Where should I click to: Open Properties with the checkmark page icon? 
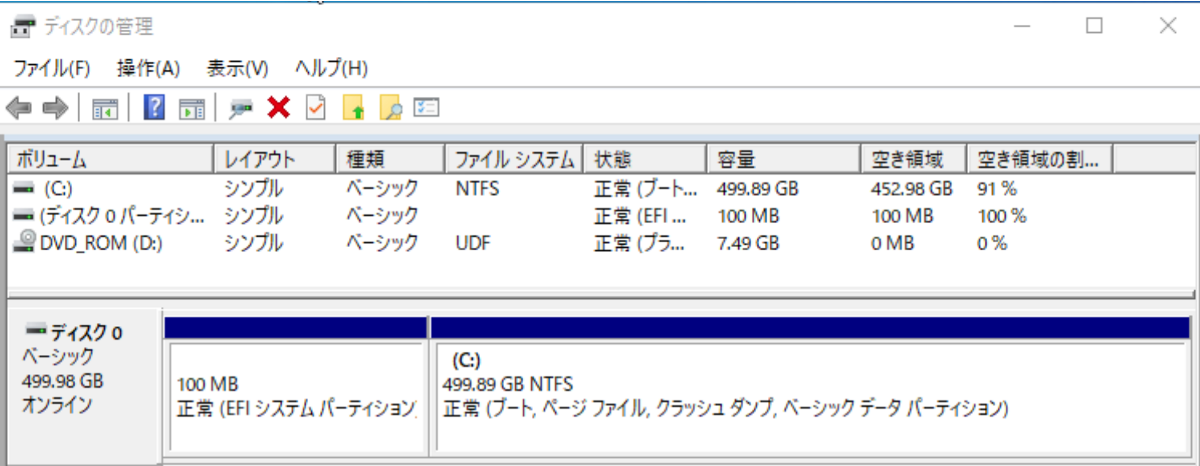pos(316,108)
